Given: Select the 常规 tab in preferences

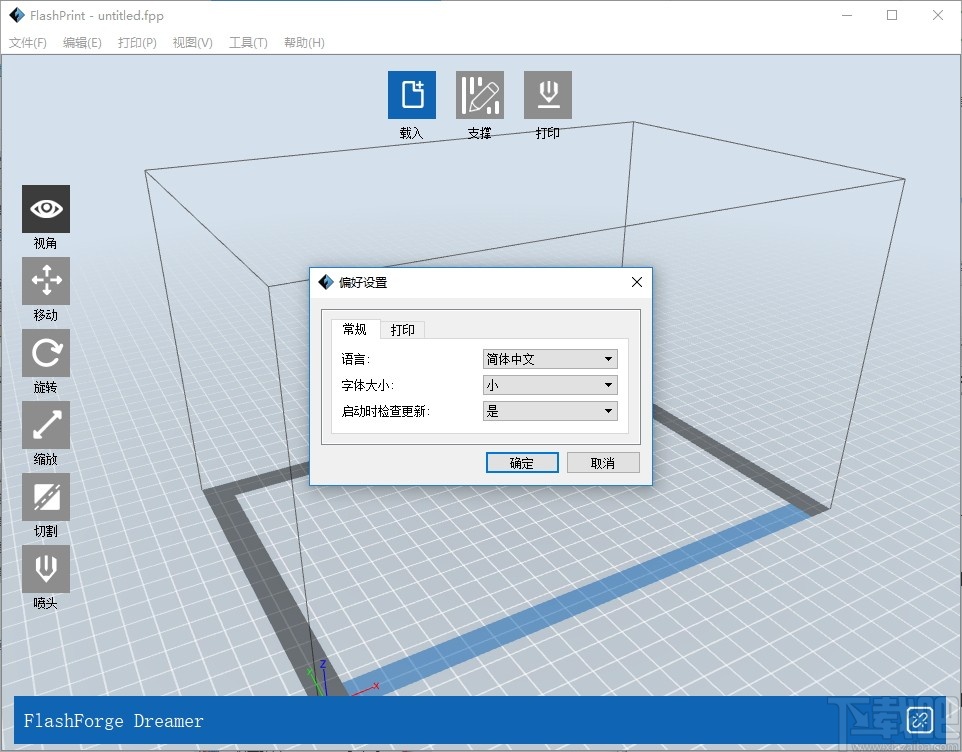Looking at the screenshot, I should [x=355, y=329].
